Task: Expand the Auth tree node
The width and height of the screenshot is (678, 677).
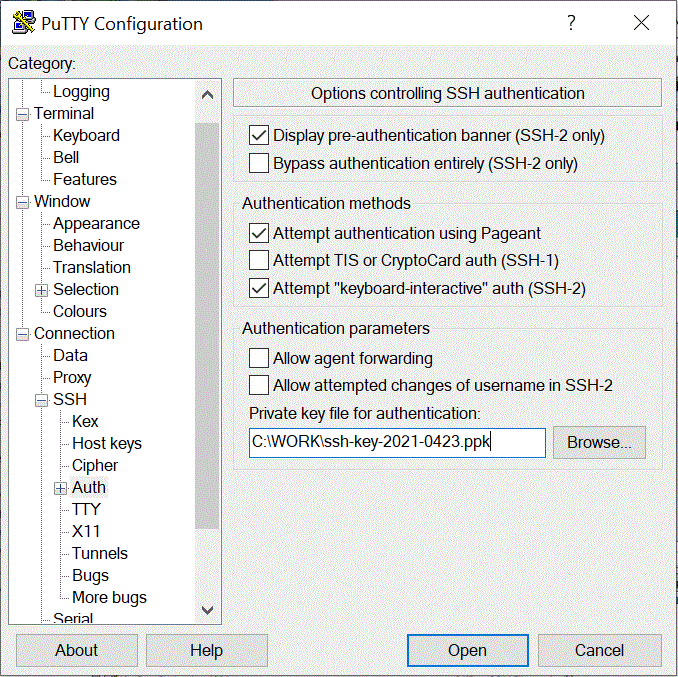Action: [61, 488]
